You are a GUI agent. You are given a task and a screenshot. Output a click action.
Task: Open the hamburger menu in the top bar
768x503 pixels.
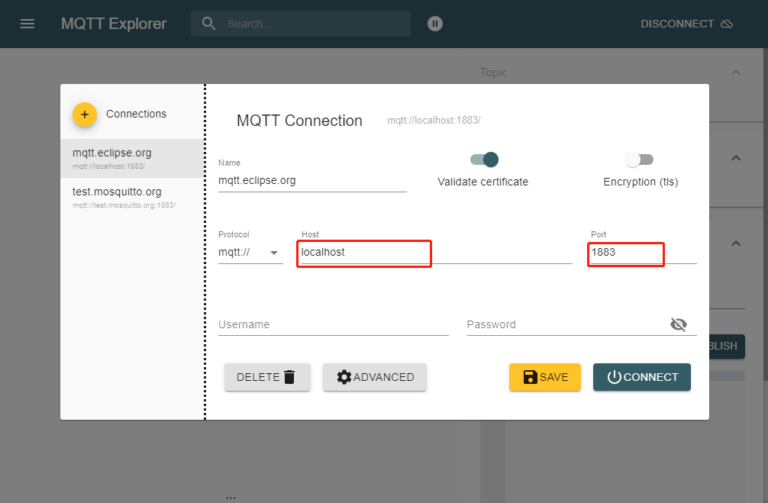(x=27, y=24)
